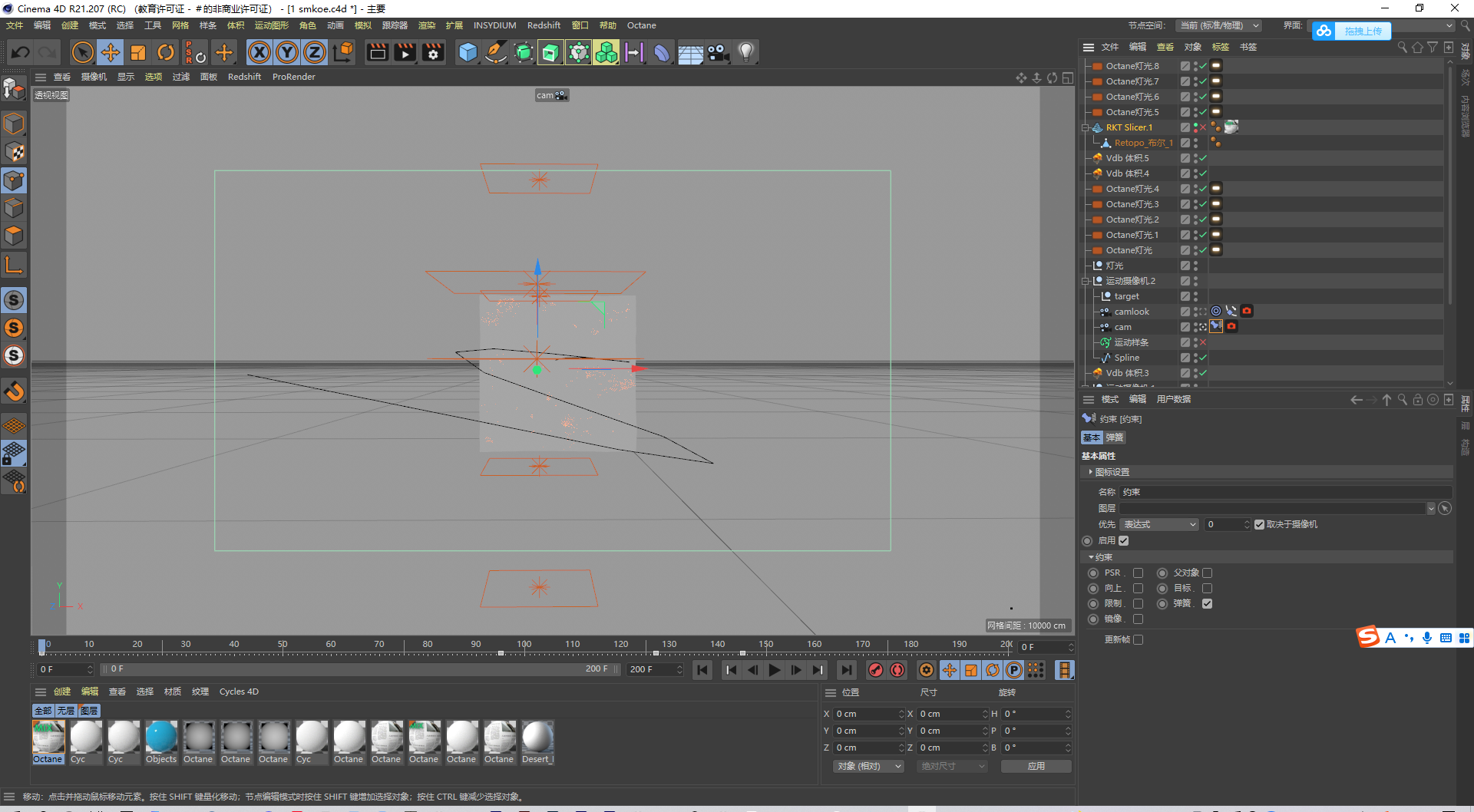Activate the move tool in top toolbar

(x=111, y=52)
